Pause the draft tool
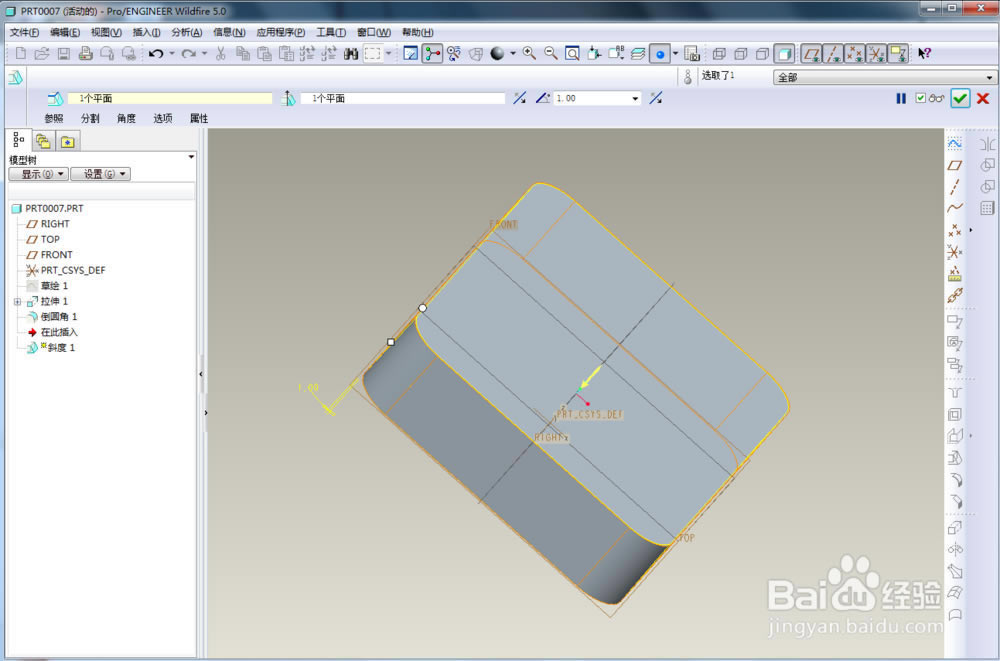Viewport: 1000px width, 661px height. (901, 98)
